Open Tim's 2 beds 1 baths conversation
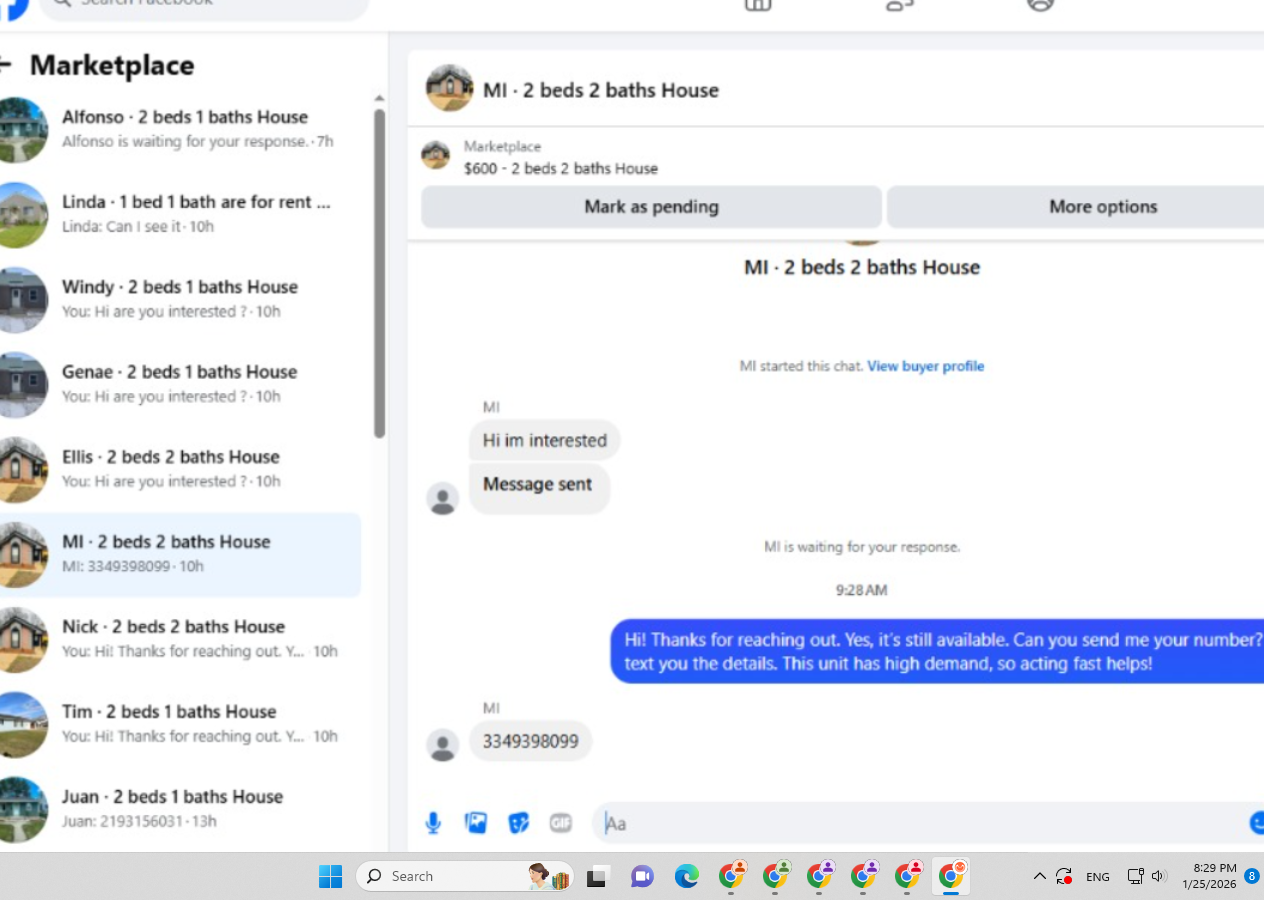The image size is (1264, 900). pos(180,724)
